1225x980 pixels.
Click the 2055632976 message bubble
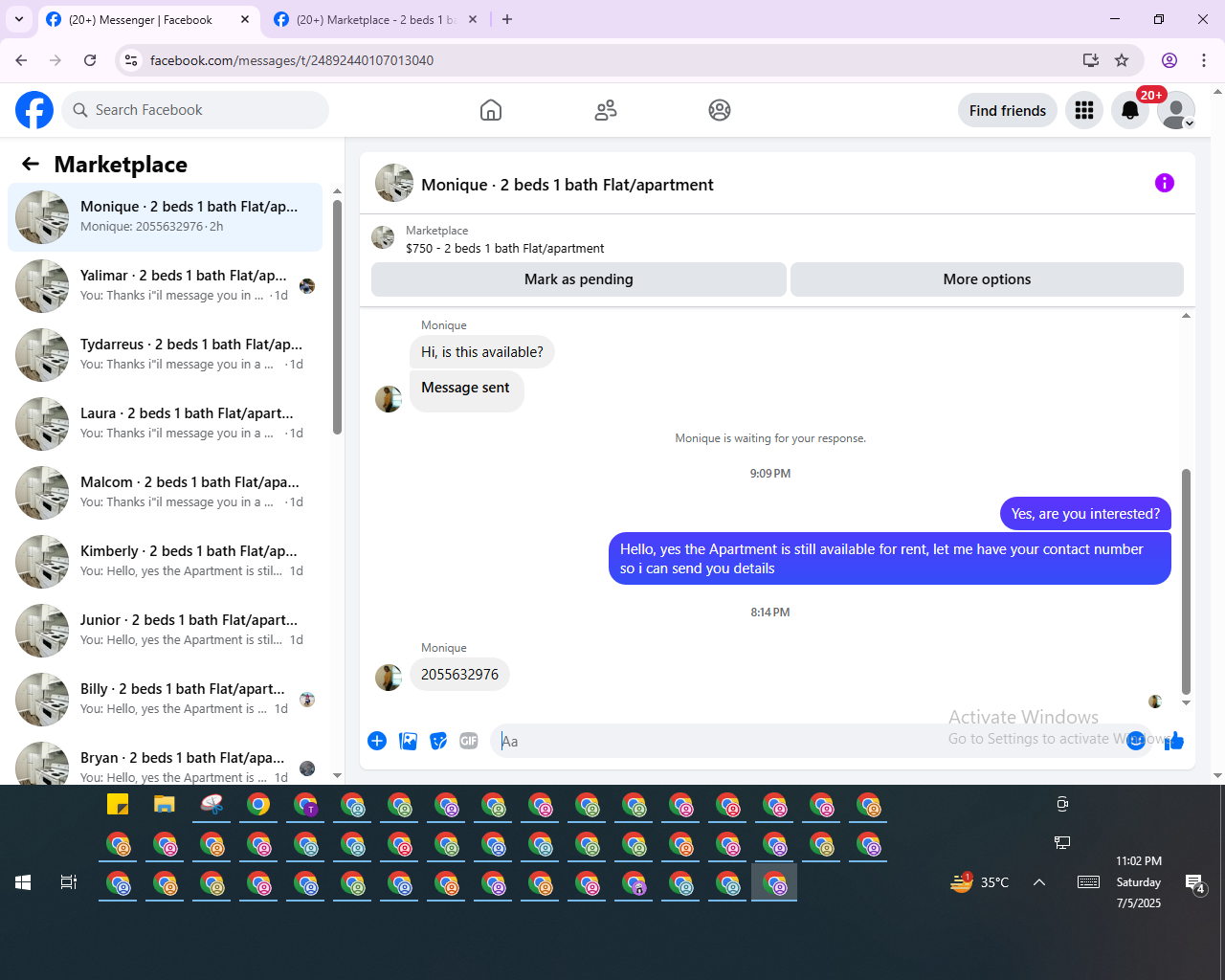[x=459, y=675]
